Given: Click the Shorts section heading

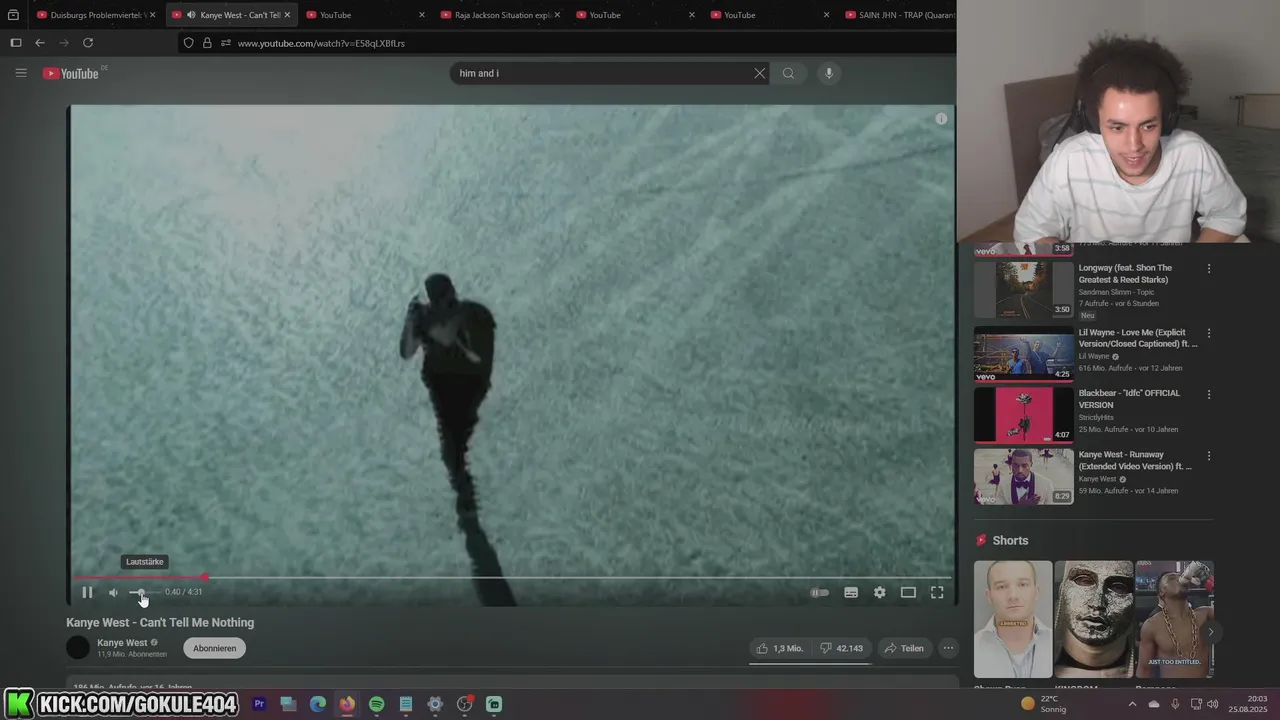Looking at the screenshot, I should click(1010, 540).
